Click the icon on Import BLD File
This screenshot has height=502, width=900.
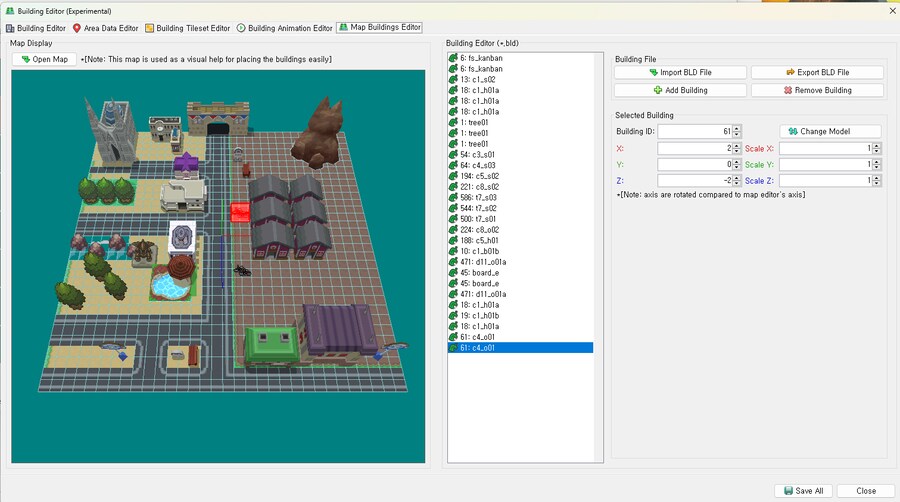point(653,72)
